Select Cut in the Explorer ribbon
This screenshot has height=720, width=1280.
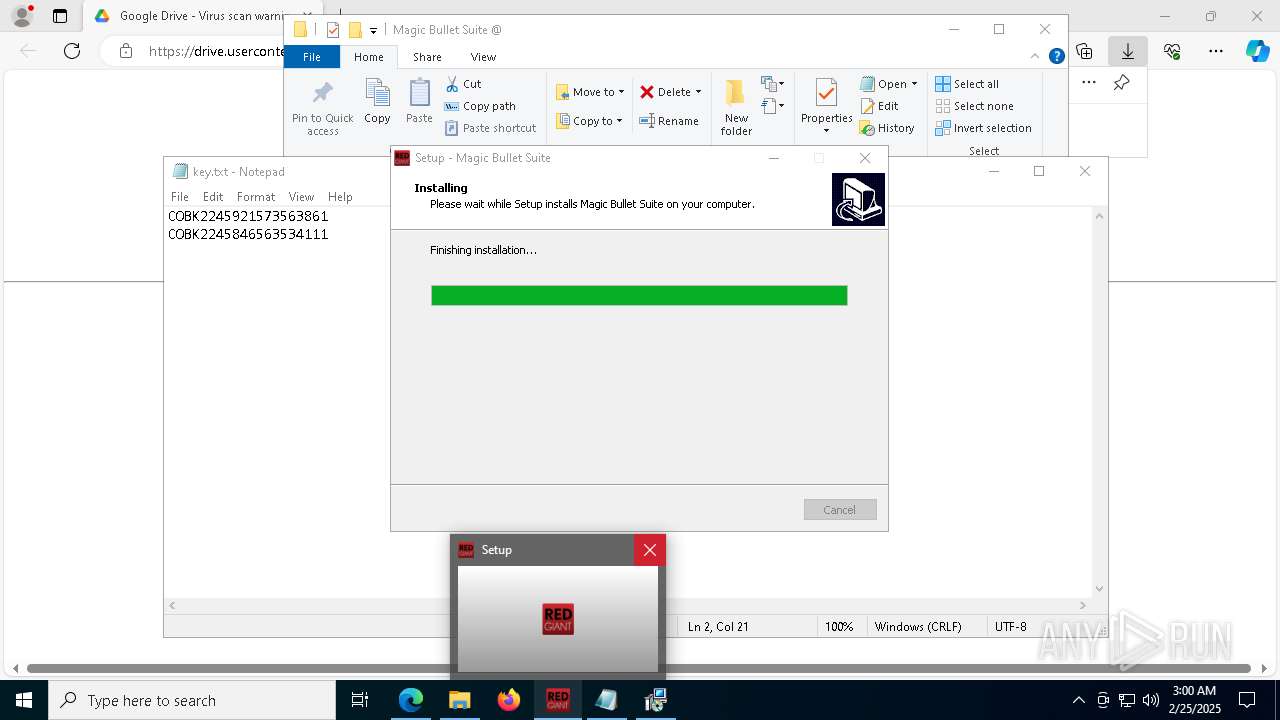[x=463, y=84]
